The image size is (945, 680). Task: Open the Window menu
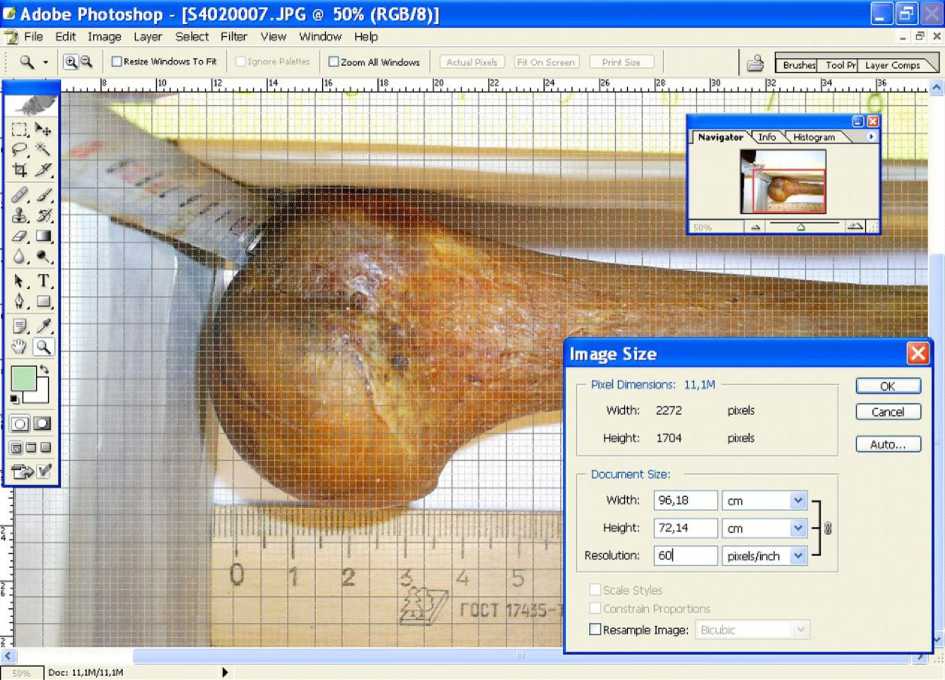coord(320,37)
